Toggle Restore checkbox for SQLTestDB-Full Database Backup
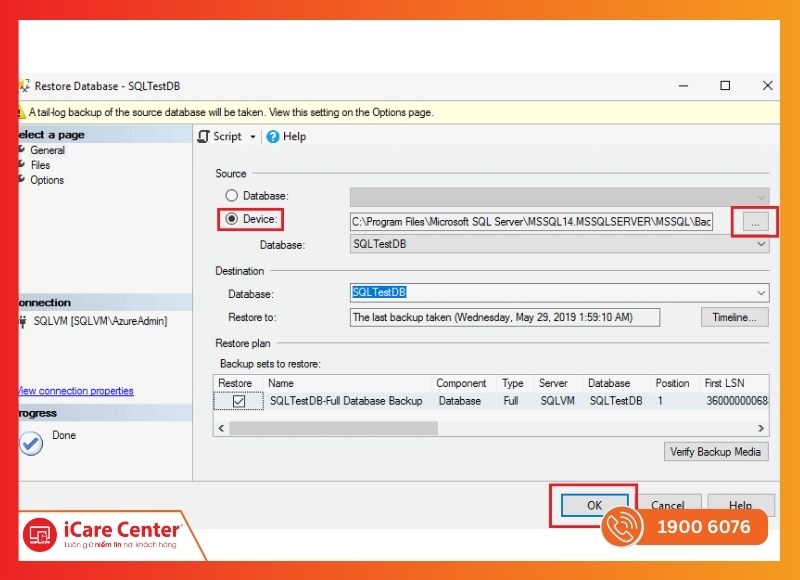The height and width of the screenshot is (580, 800). [x=239, y=401]
